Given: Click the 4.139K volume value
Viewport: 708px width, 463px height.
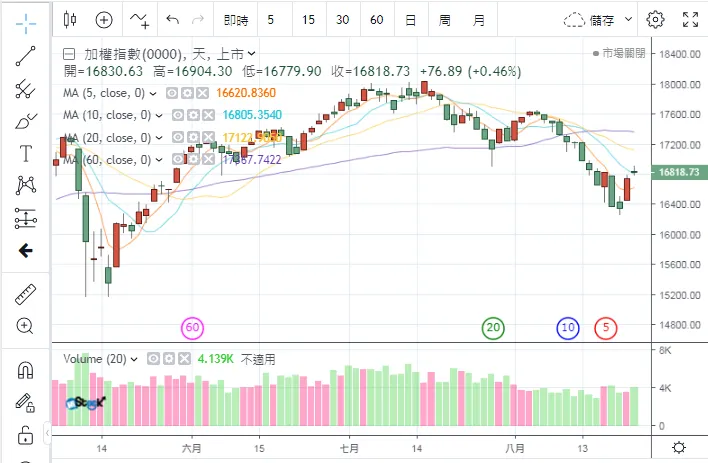Looking at the screenshot, I should pyautogui.click(x=216, y=359).
